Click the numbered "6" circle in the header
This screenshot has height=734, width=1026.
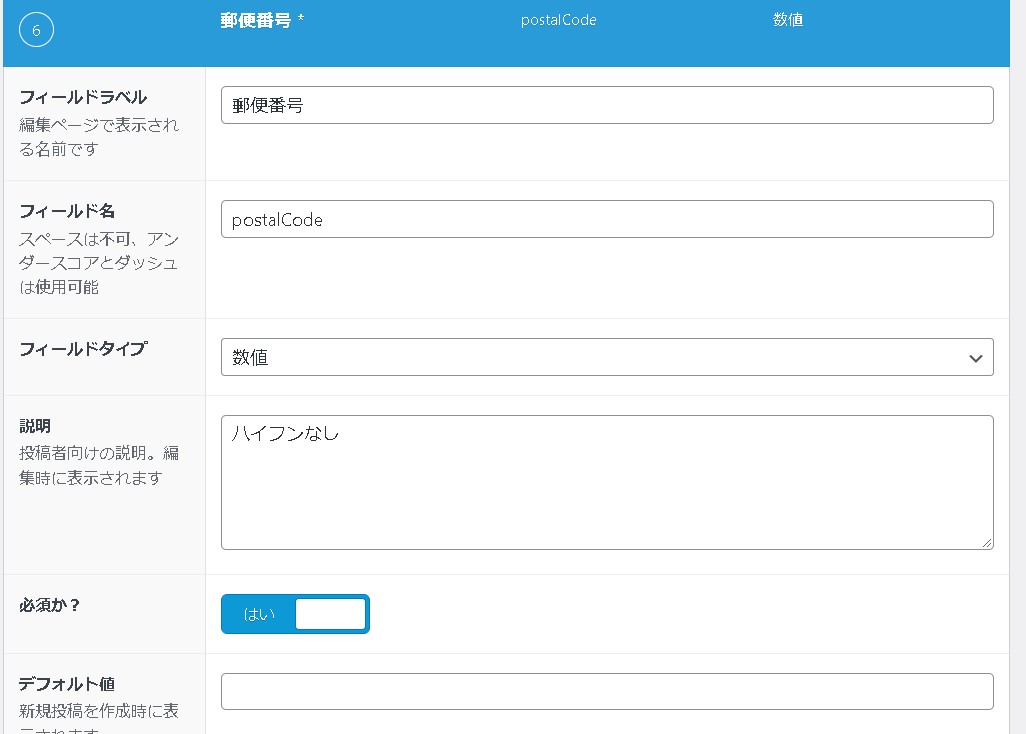click(36, 30)
